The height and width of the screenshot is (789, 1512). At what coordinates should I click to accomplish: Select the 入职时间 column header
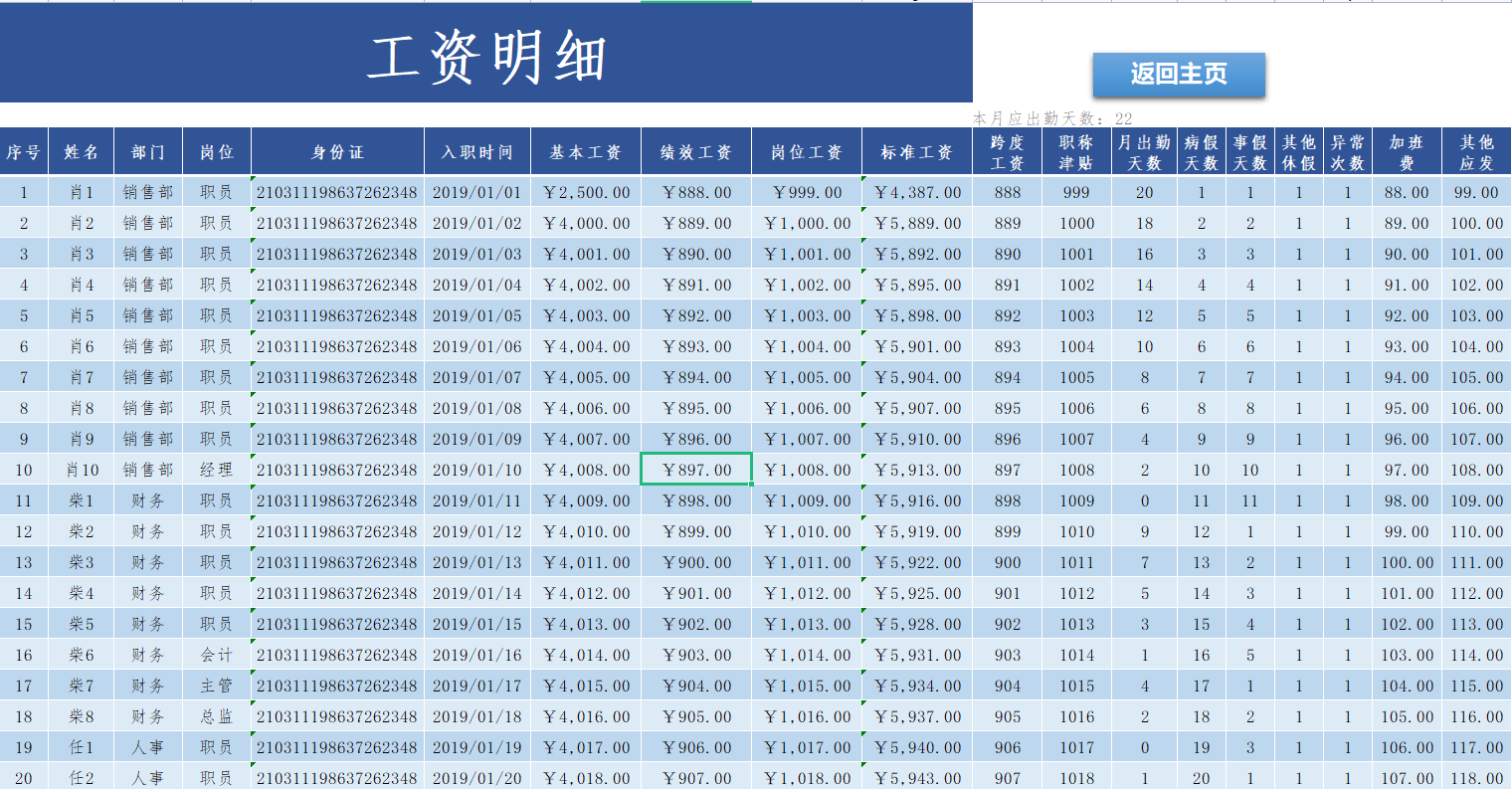(x=477, y=149)
